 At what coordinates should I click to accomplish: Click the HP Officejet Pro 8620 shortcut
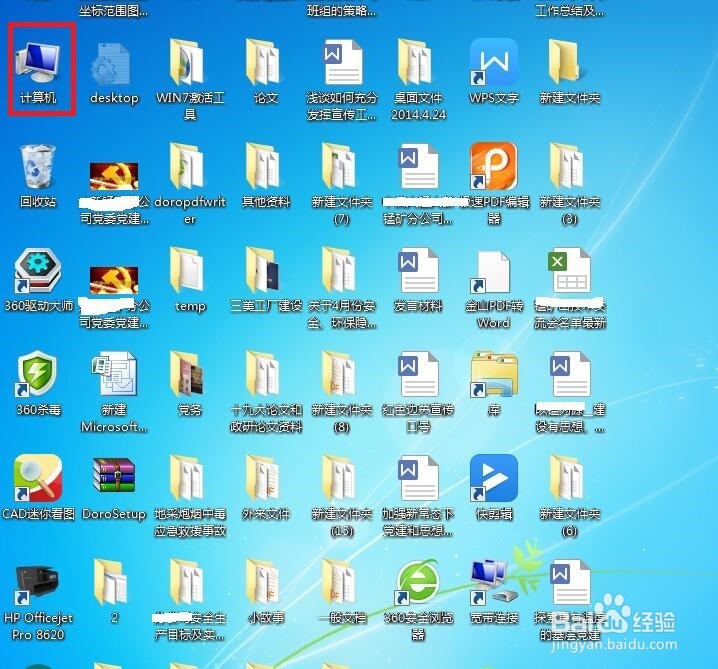tap(38, 584)
